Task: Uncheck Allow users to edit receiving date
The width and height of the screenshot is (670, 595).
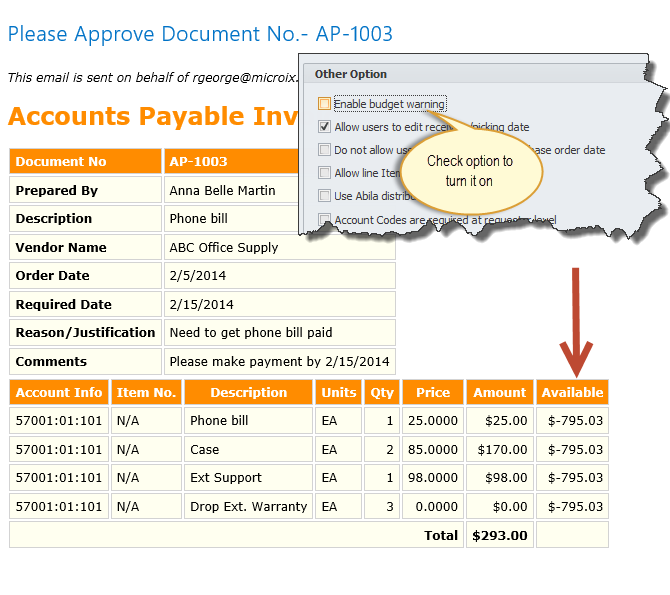Action: (324, 127)
